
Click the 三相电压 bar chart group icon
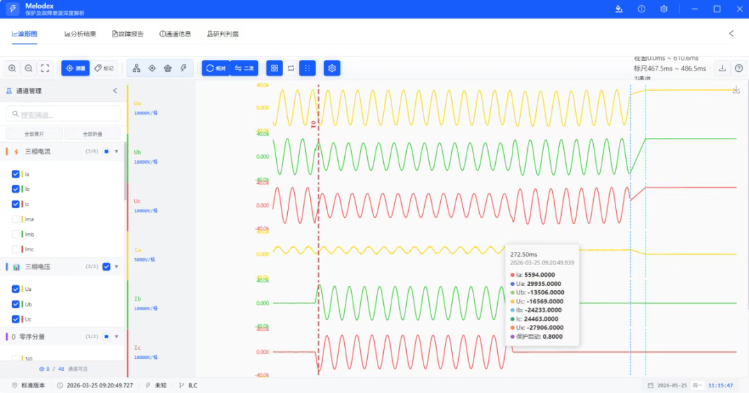coord(16,267)
